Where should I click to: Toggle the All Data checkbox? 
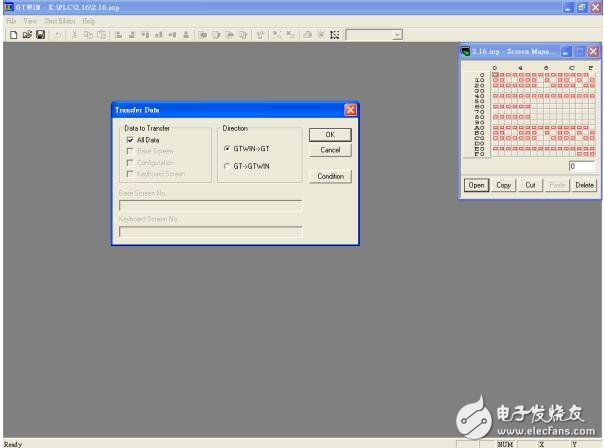130,140
